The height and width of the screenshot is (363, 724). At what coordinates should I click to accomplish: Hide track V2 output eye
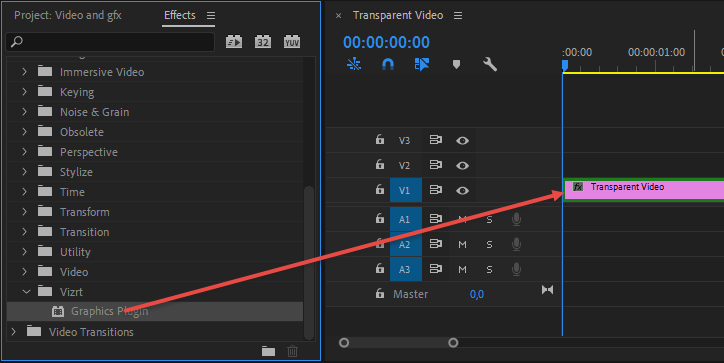462,165
